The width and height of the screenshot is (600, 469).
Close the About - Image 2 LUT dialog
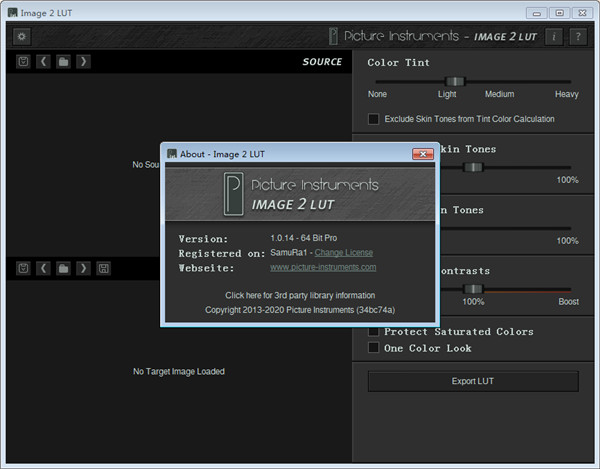[423, 154]
